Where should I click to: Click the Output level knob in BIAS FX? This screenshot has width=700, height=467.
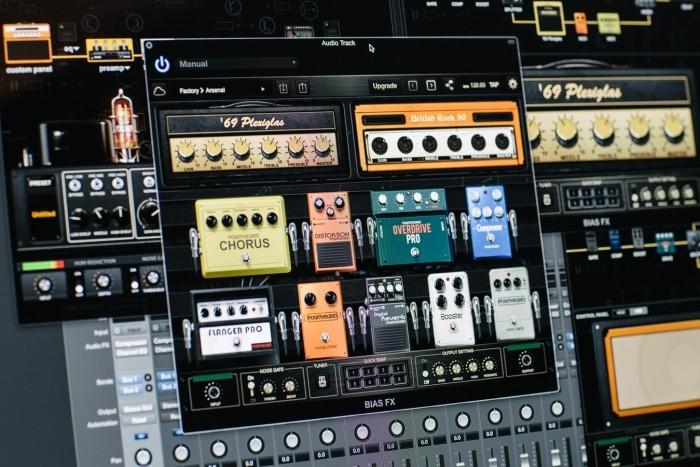pos(525,359)
